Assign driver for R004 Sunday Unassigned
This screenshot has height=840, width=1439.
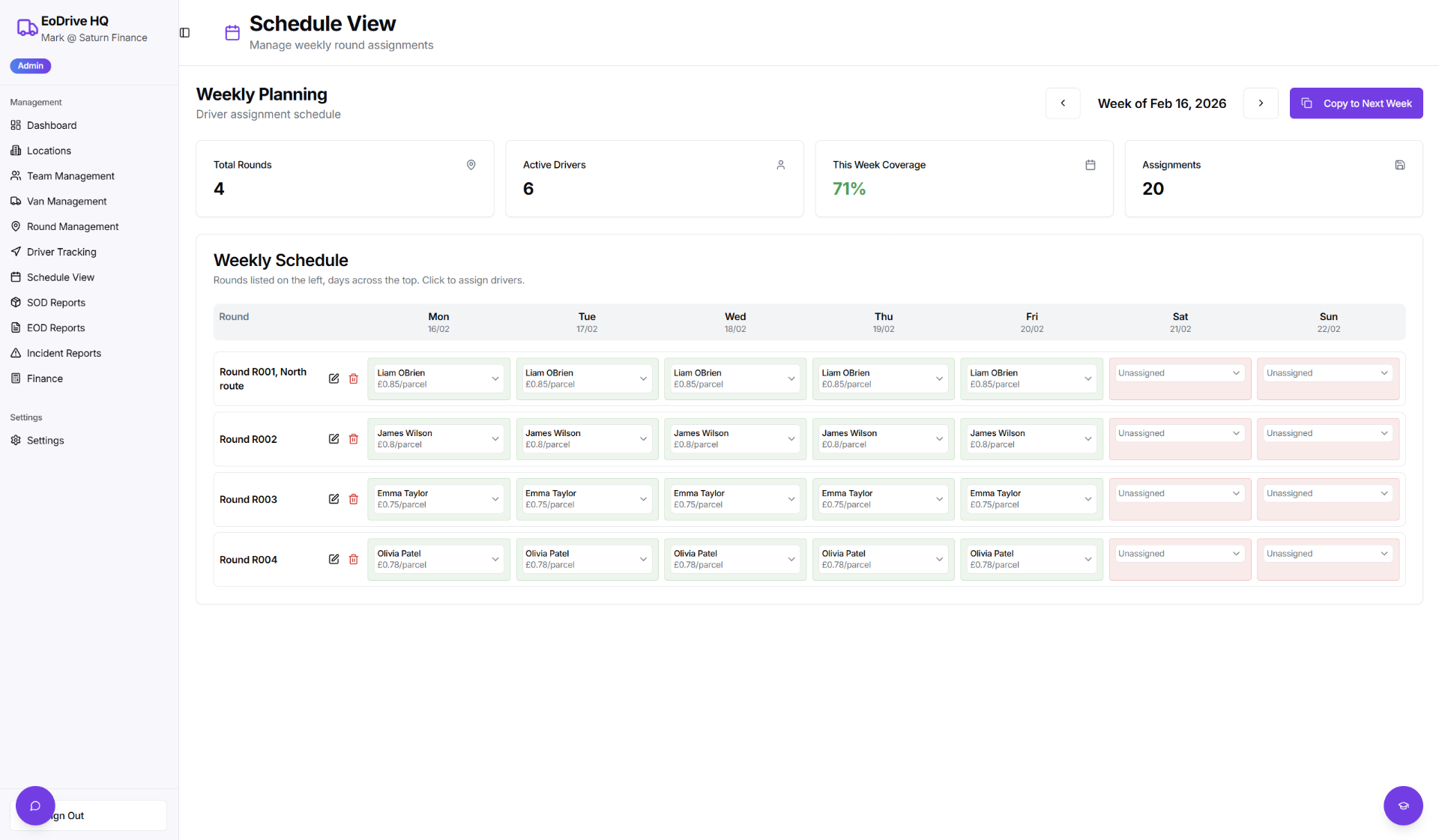coord(1328,554)
